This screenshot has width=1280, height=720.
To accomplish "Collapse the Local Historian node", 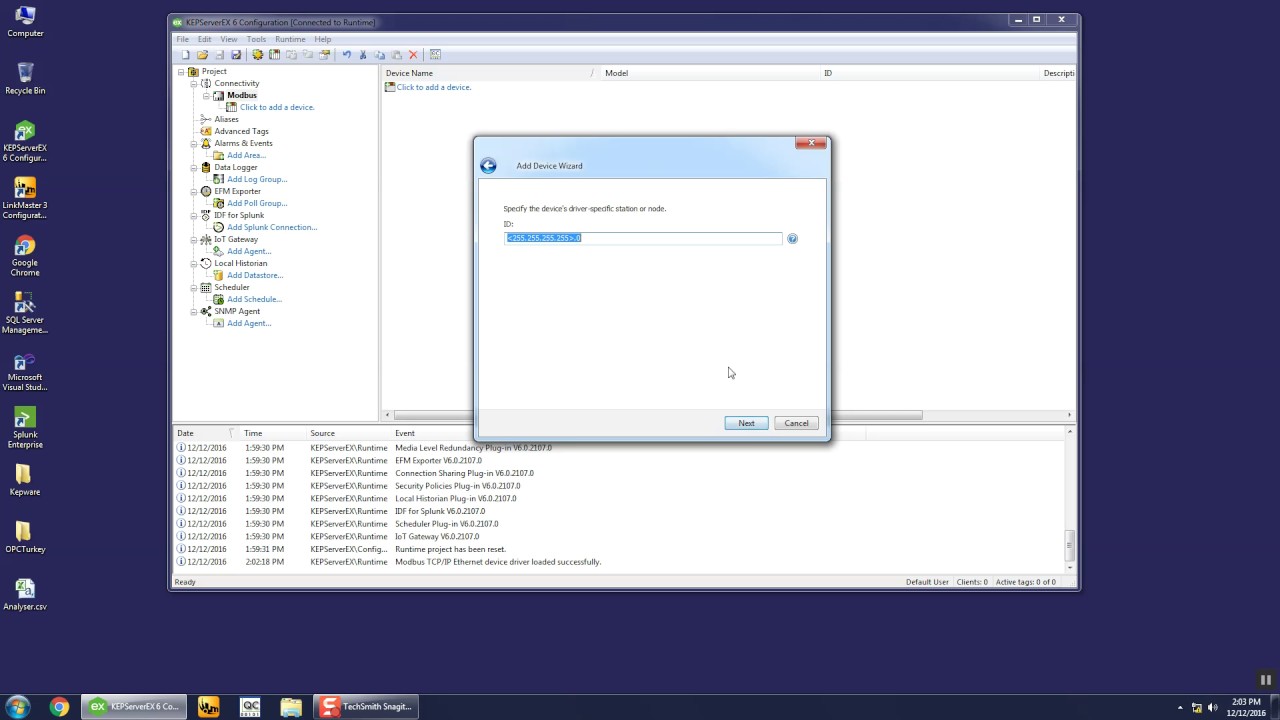I will coord(194,264).
